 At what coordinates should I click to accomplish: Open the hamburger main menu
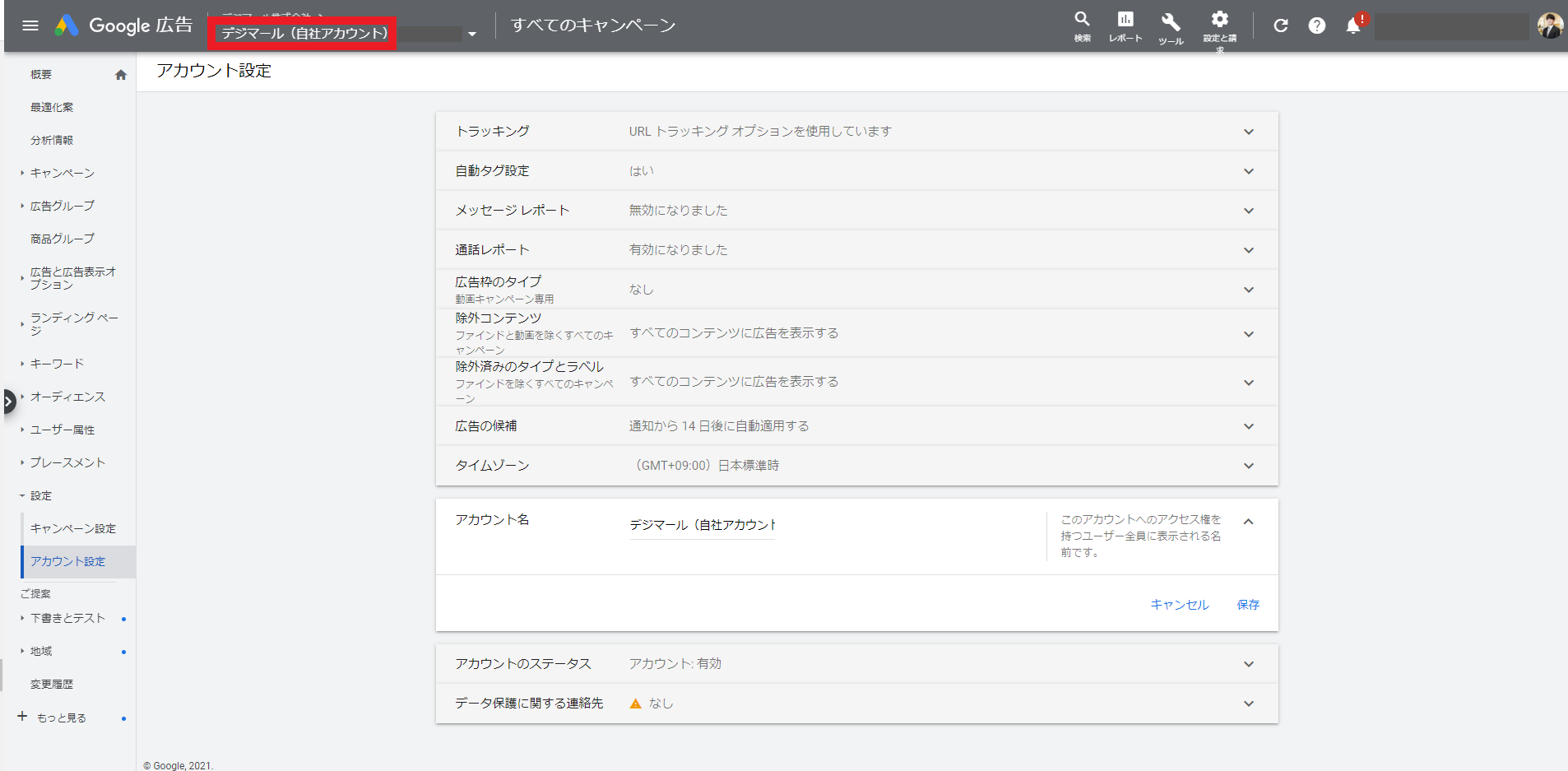click(x=30, y=26)
